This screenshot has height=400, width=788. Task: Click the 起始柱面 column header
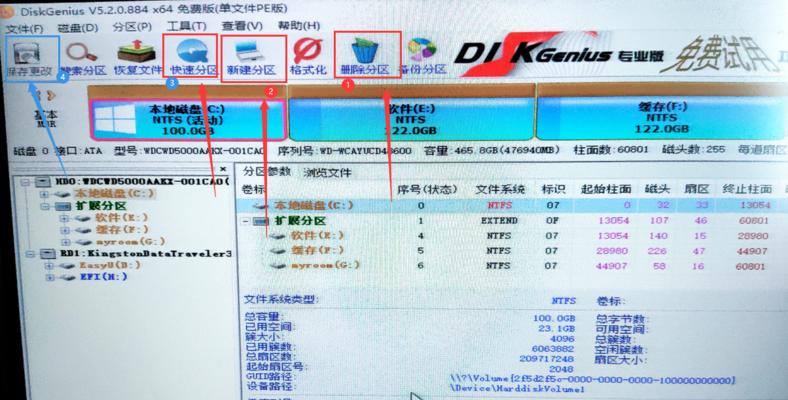click(606, 189)
